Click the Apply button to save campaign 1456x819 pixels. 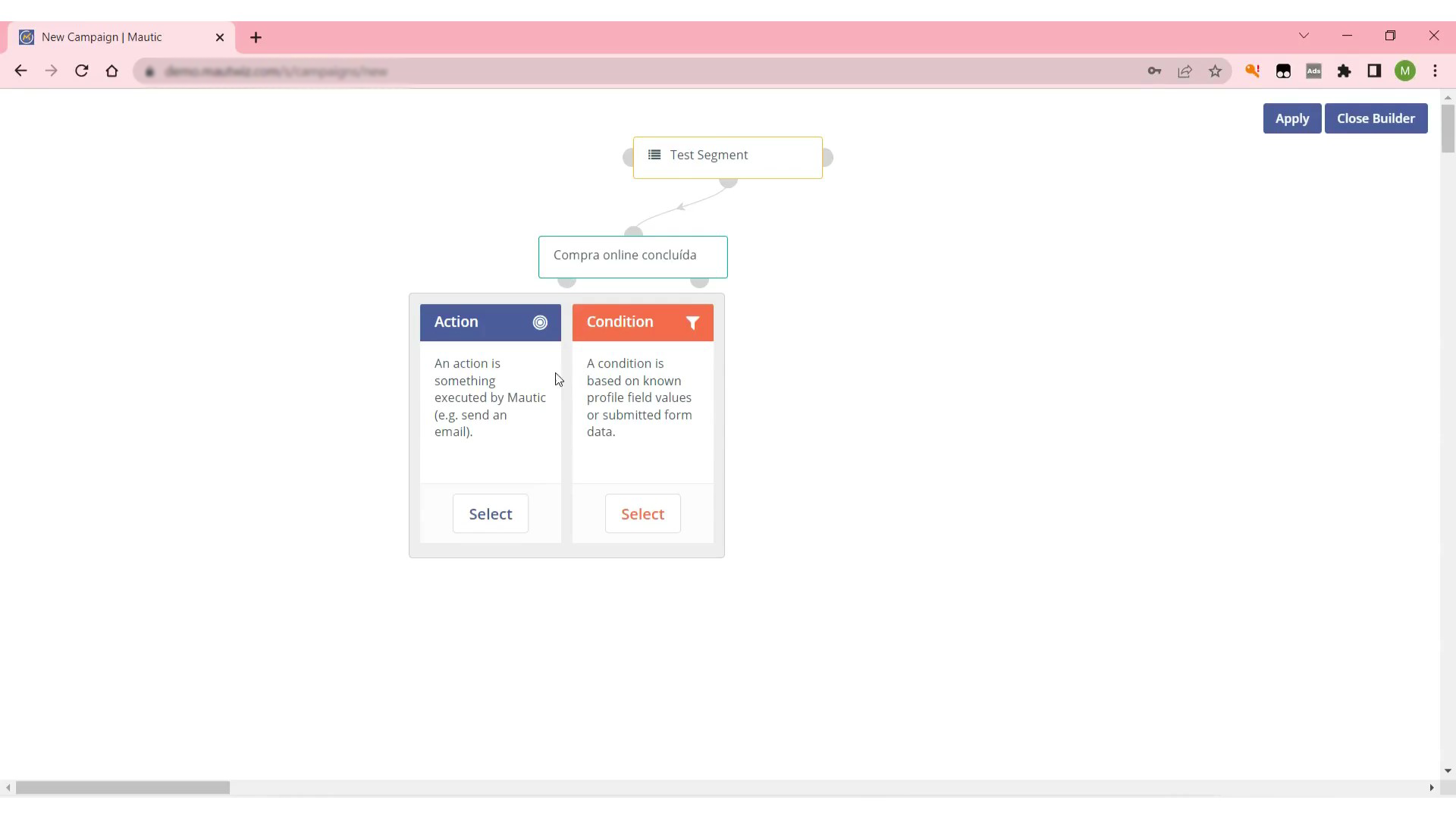(1293, 118)
